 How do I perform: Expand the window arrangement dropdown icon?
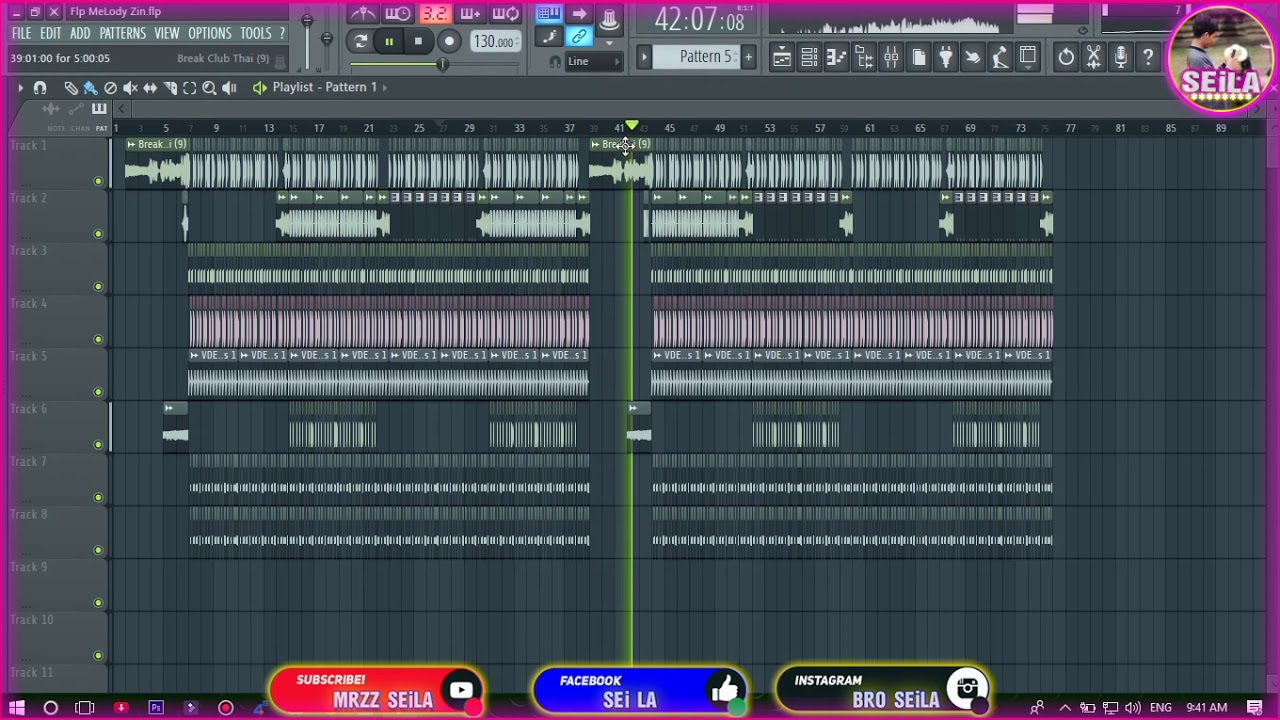click(x=1028, y=57)
